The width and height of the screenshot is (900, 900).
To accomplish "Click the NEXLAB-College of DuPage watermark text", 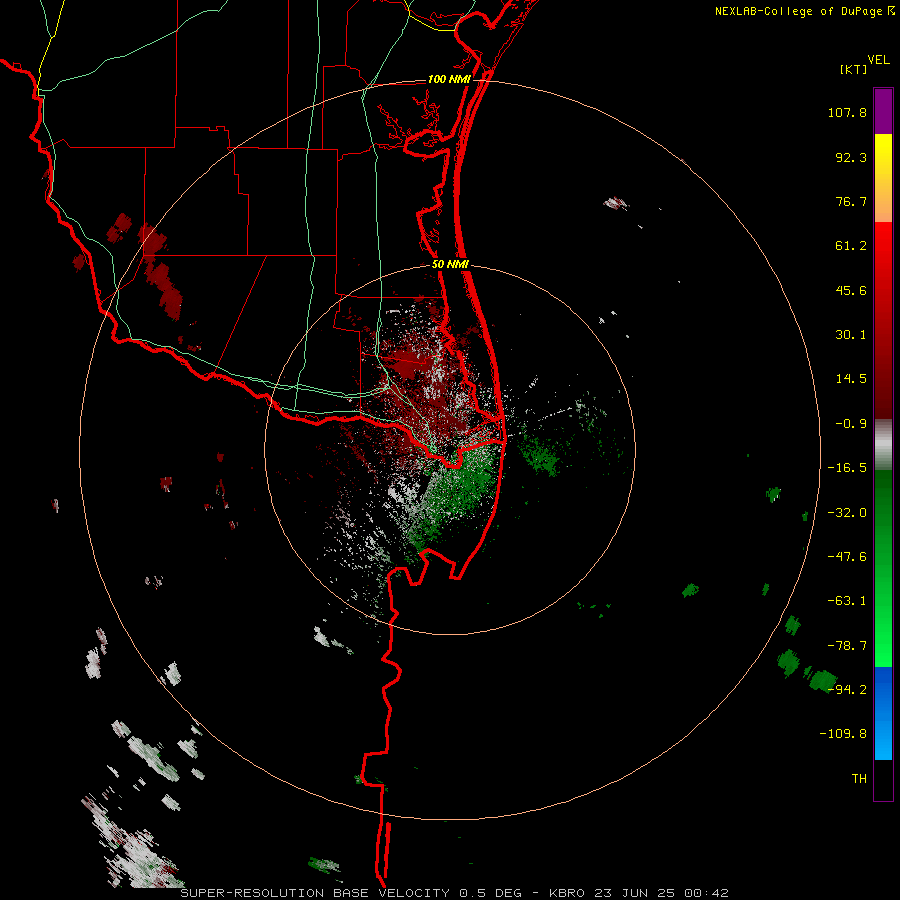I will 804,11.
